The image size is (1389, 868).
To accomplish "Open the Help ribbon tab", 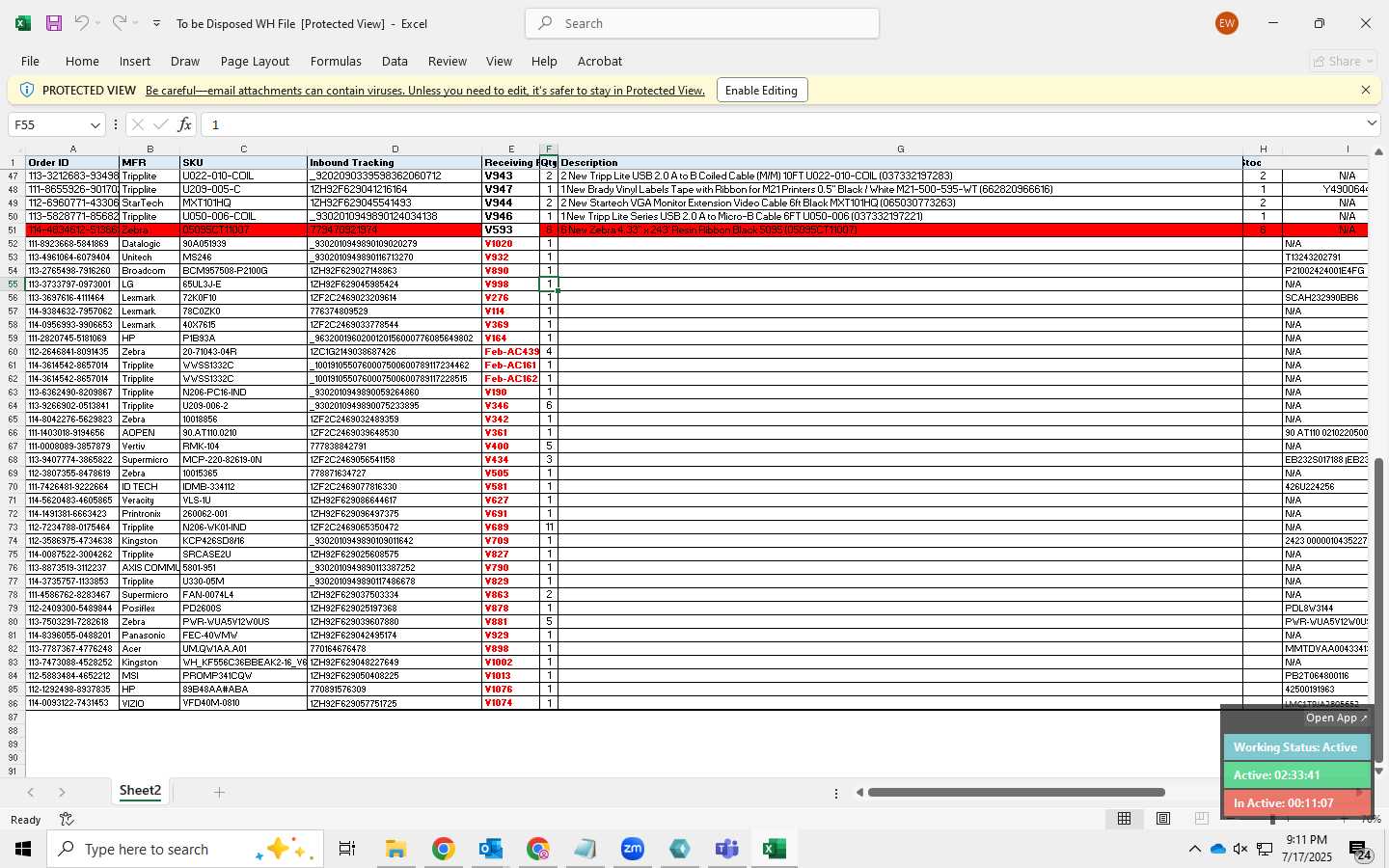I will pyautogui.click(x=544, y=61).
